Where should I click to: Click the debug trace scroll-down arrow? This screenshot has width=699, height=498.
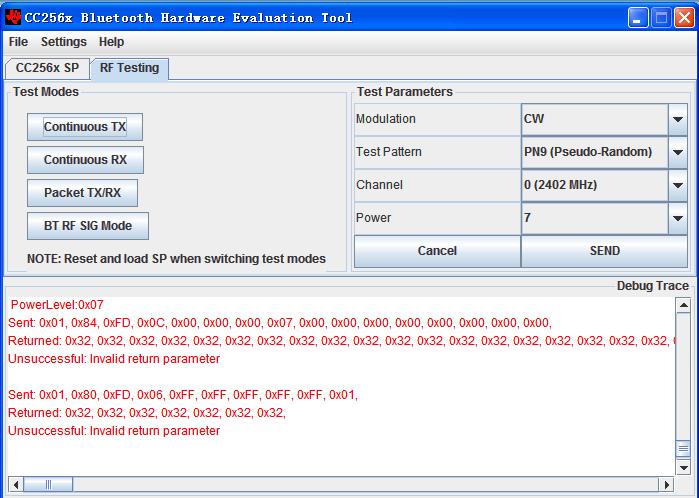click(x=683, y=467)
